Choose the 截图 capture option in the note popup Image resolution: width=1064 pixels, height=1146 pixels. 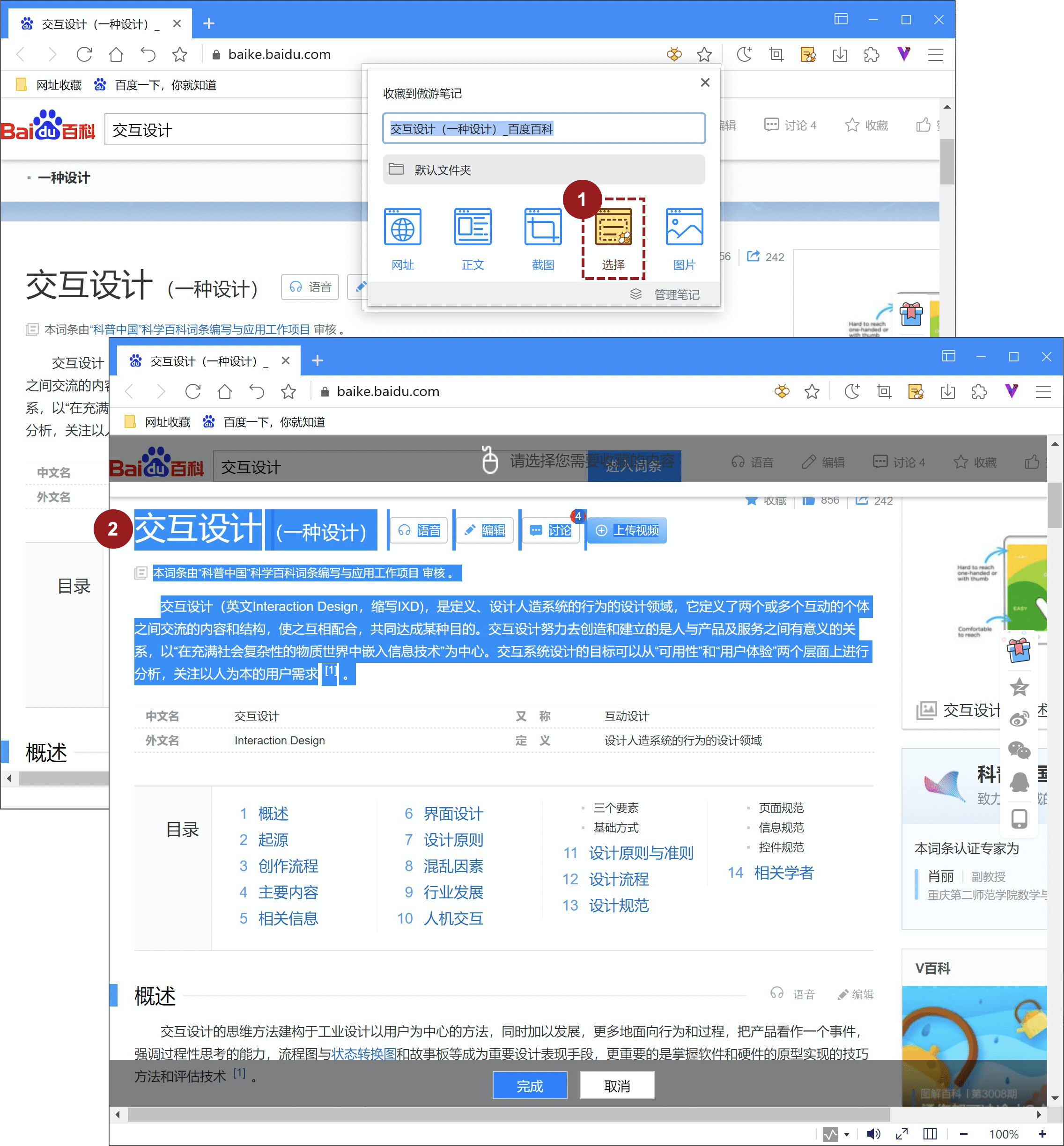[x=543, y=239]
